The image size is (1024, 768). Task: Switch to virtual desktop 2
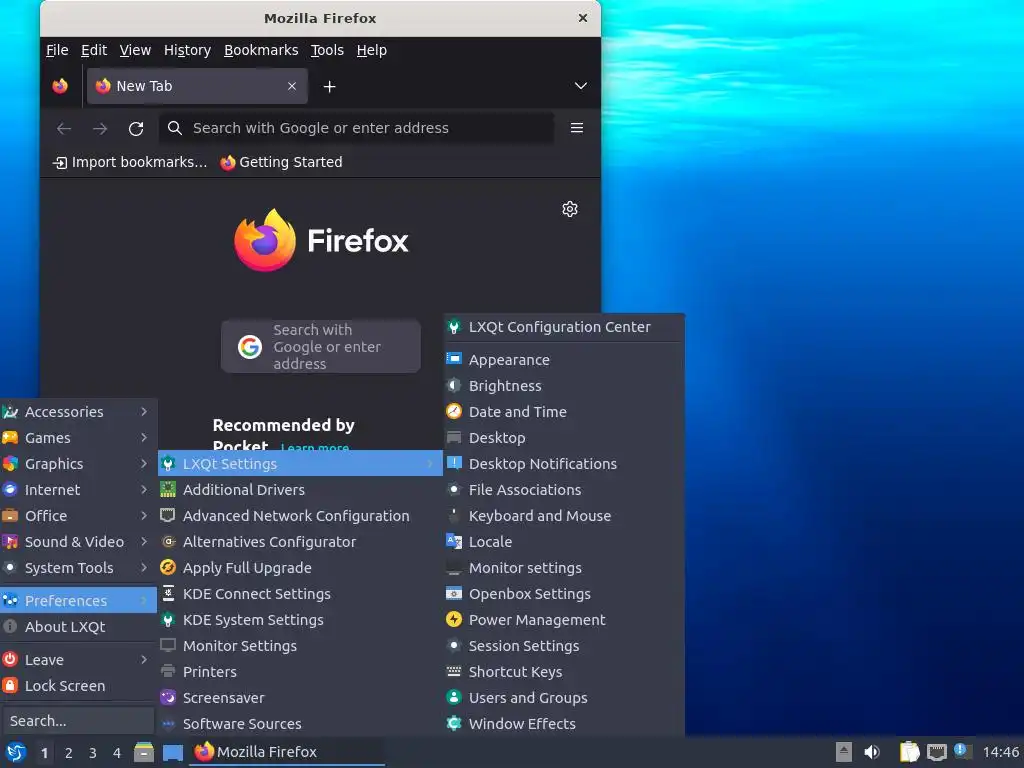pos(69,753)
